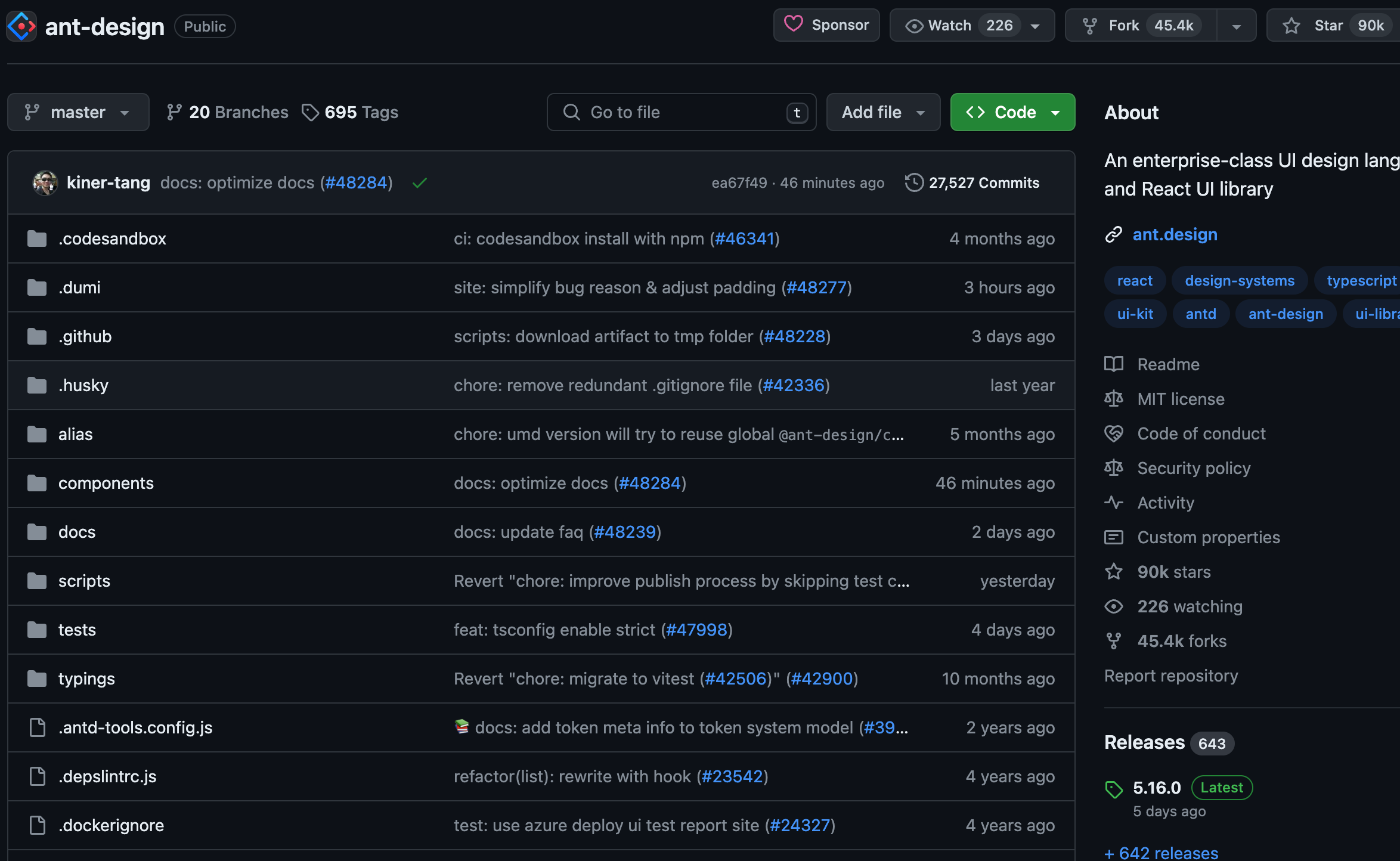Open the green Code dropdown
1400x861 pixels.
1012,112
